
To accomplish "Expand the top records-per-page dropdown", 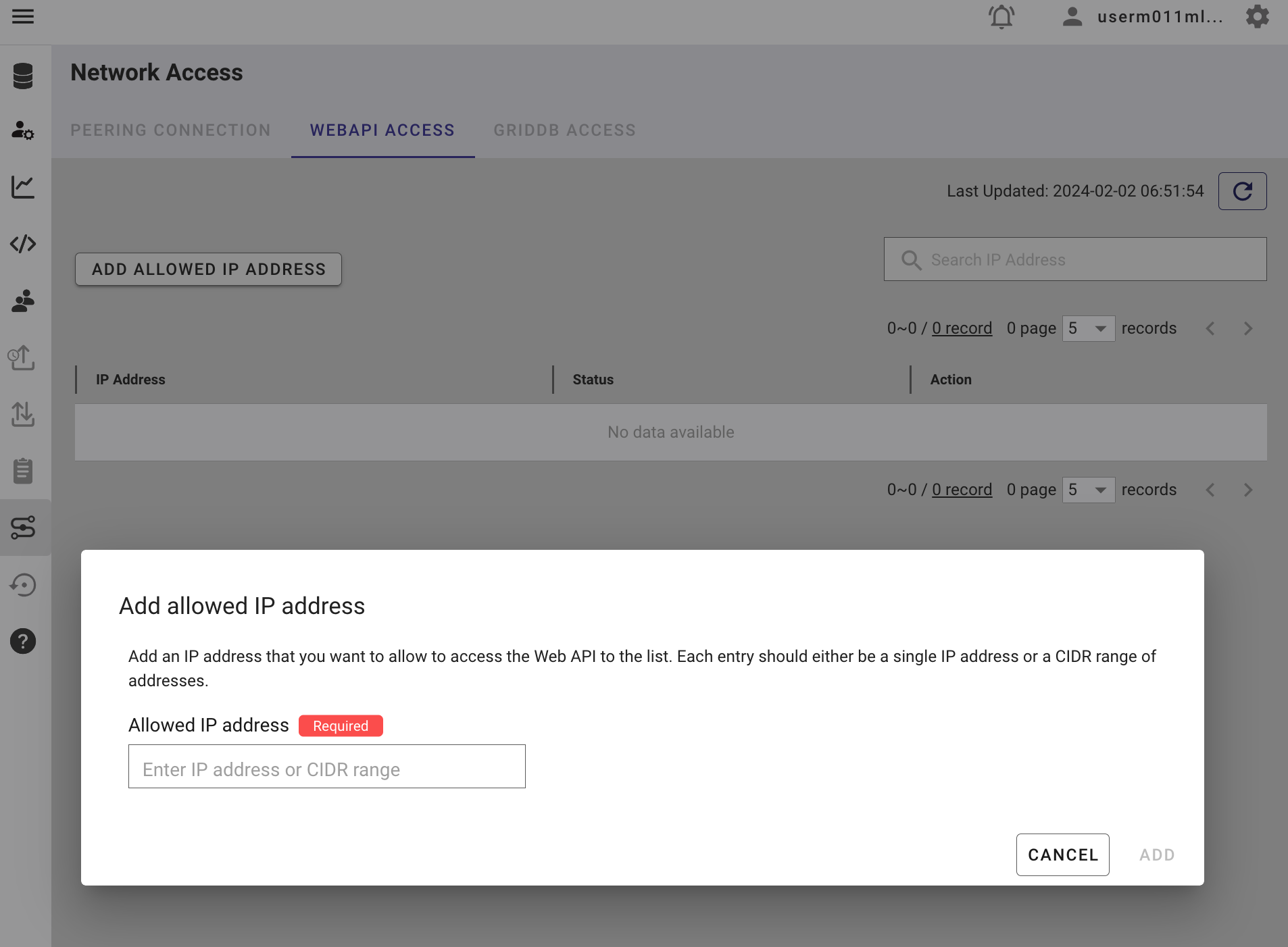I will [x=1088, y=329].
